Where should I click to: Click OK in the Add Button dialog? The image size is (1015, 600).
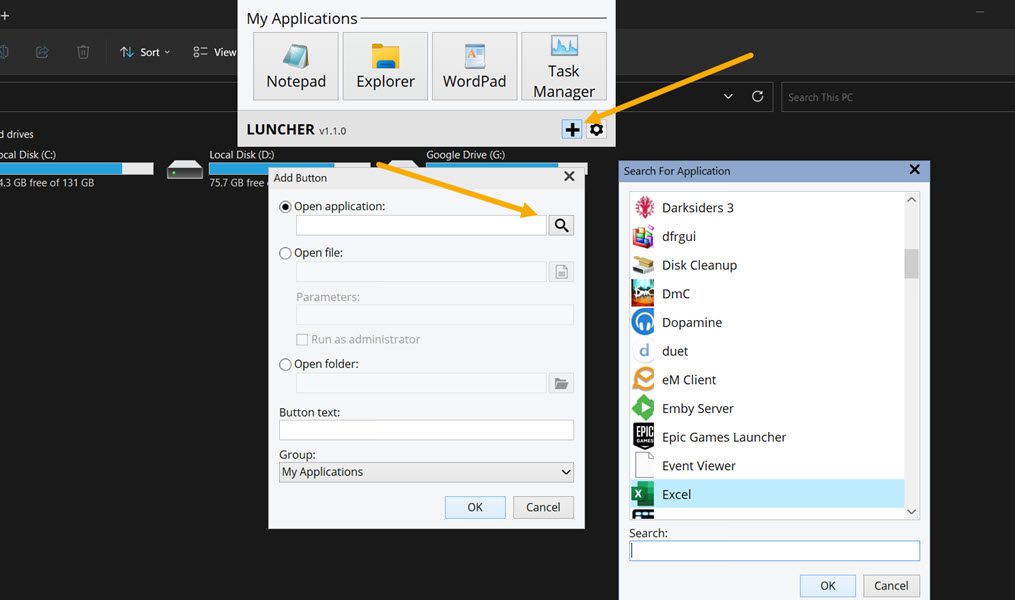(x=474, y=507)
